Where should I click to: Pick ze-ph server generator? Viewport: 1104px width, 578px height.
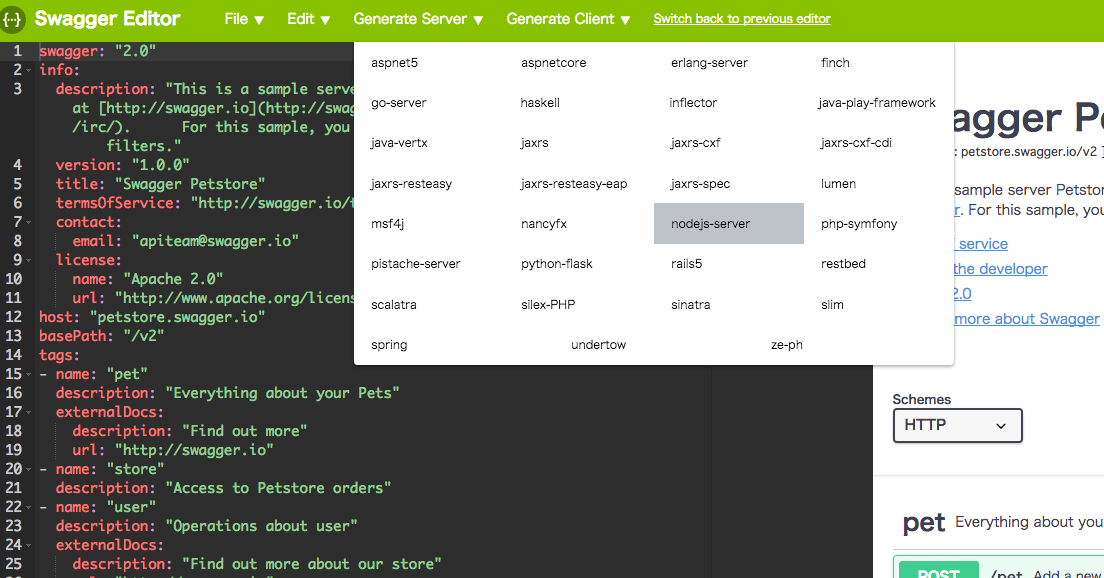pos(786,345)
